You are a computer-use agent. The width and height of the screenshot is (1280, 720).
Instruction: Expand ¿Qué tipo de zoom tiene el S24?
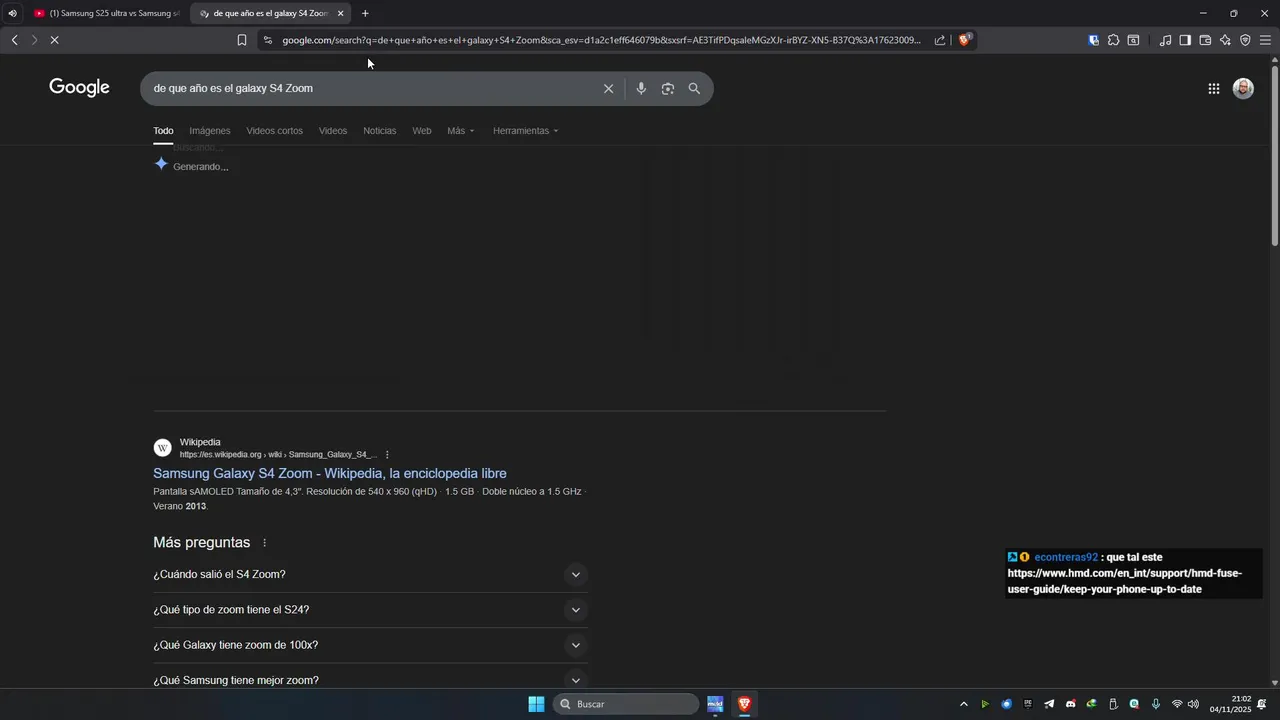(x=370, y=610)
